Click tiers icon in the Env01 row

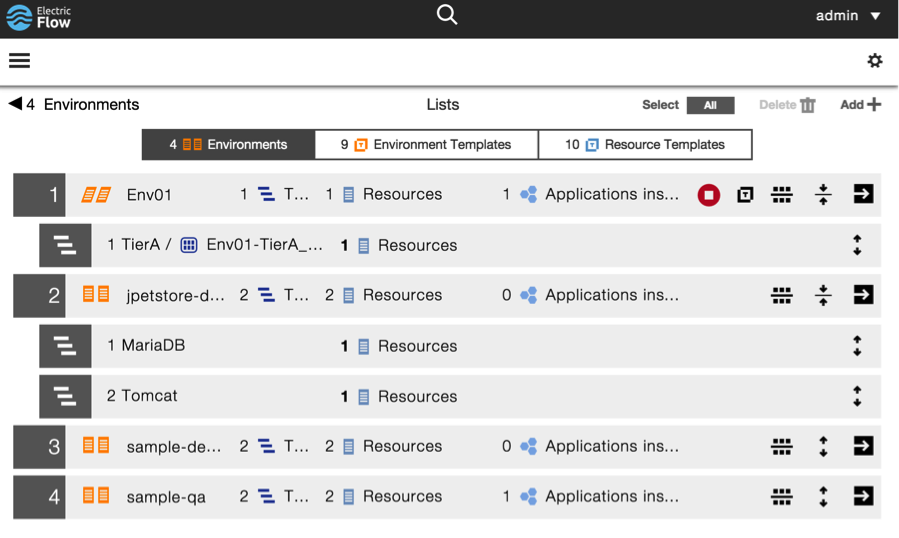coord(266,194)
